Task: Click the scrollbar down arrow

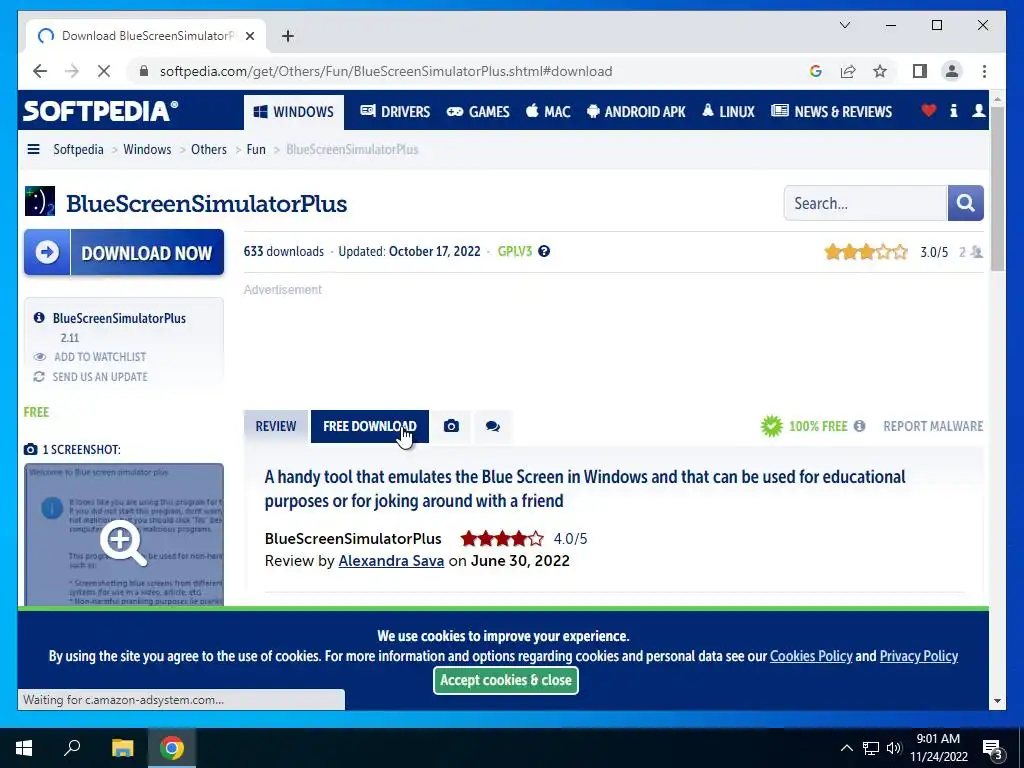Action: click(997, 701)
